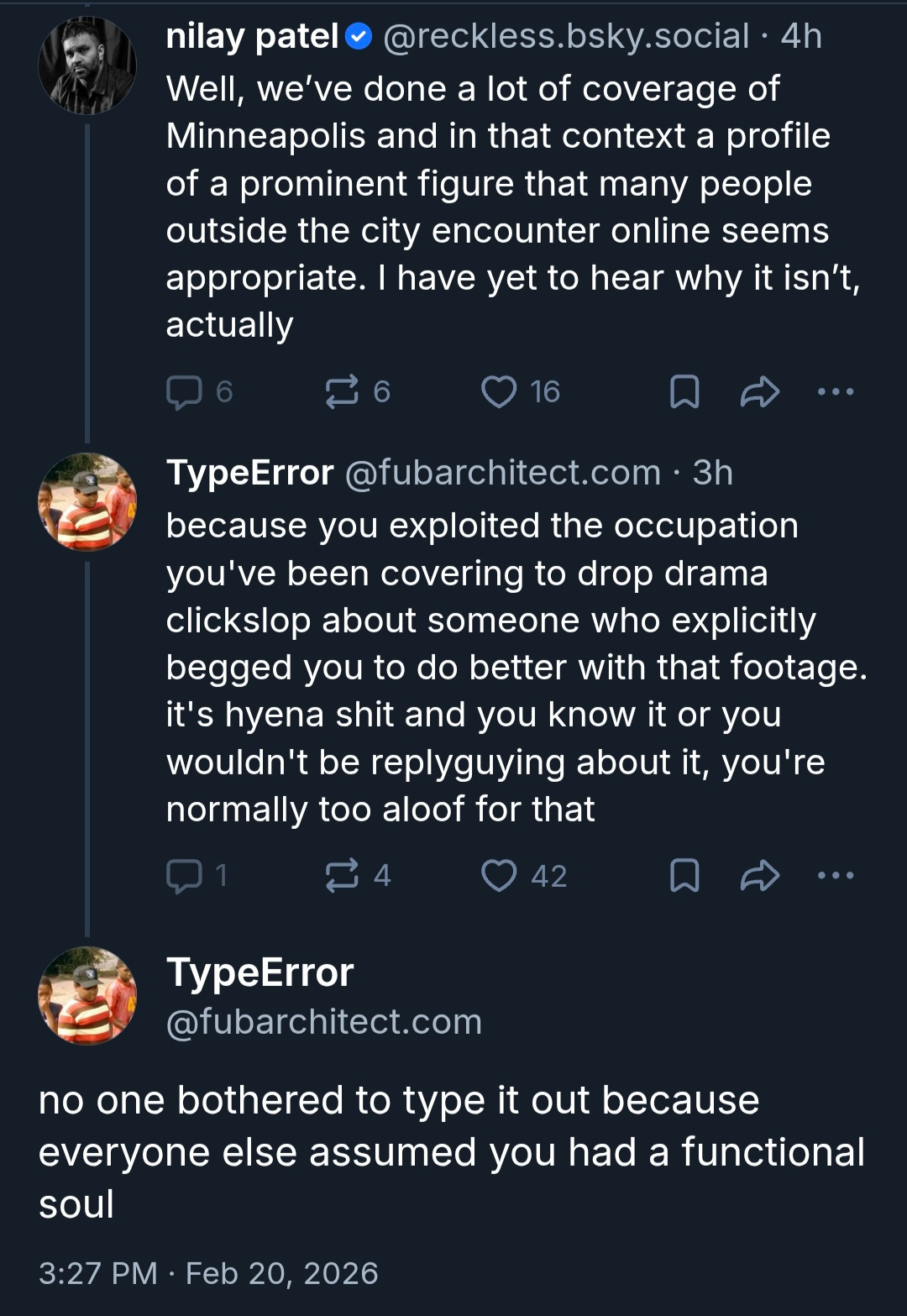Like nilay patel's post

(499, 392)
